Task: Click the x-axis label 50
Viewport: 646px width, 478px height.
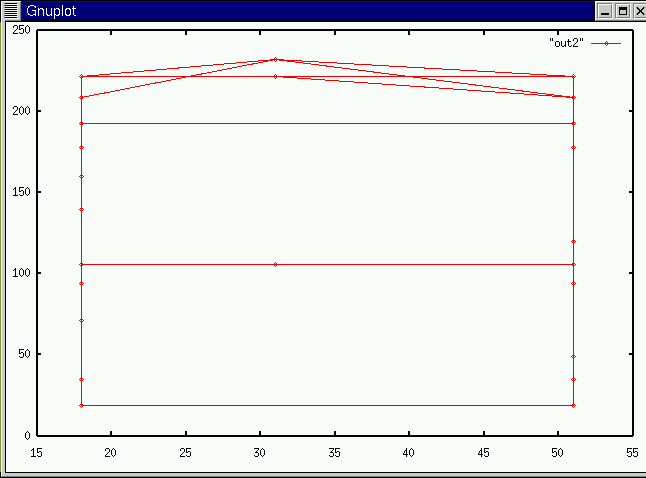Action: click(557, 453)
